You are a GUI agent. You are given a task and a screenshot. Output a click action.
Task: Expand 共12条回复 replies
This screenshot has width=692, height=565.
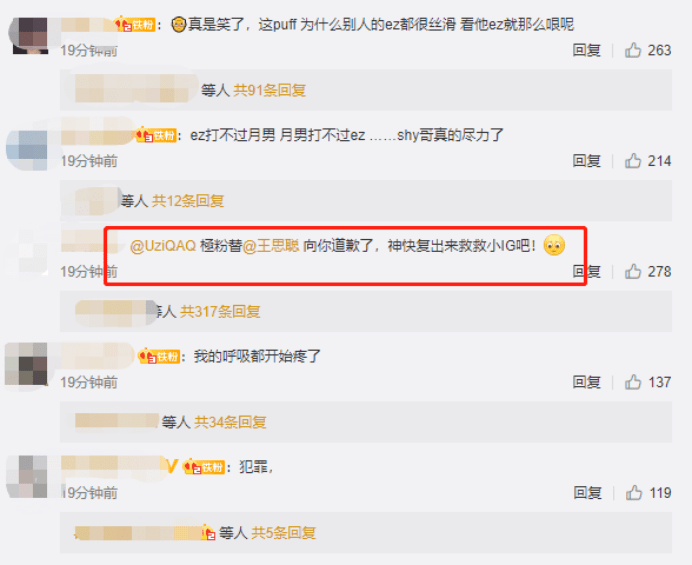(x=188, y=201)
